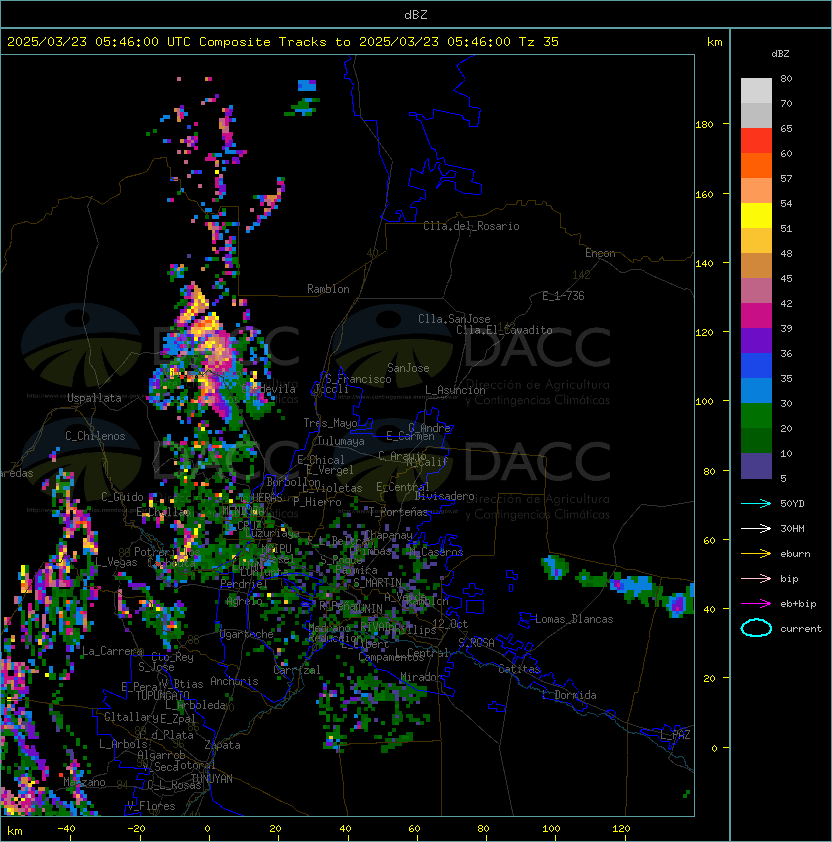Viewport: 832px width, 842px height.
Task: Select the 30 dBZ green swatch
Action: click(x=756, y=415)
